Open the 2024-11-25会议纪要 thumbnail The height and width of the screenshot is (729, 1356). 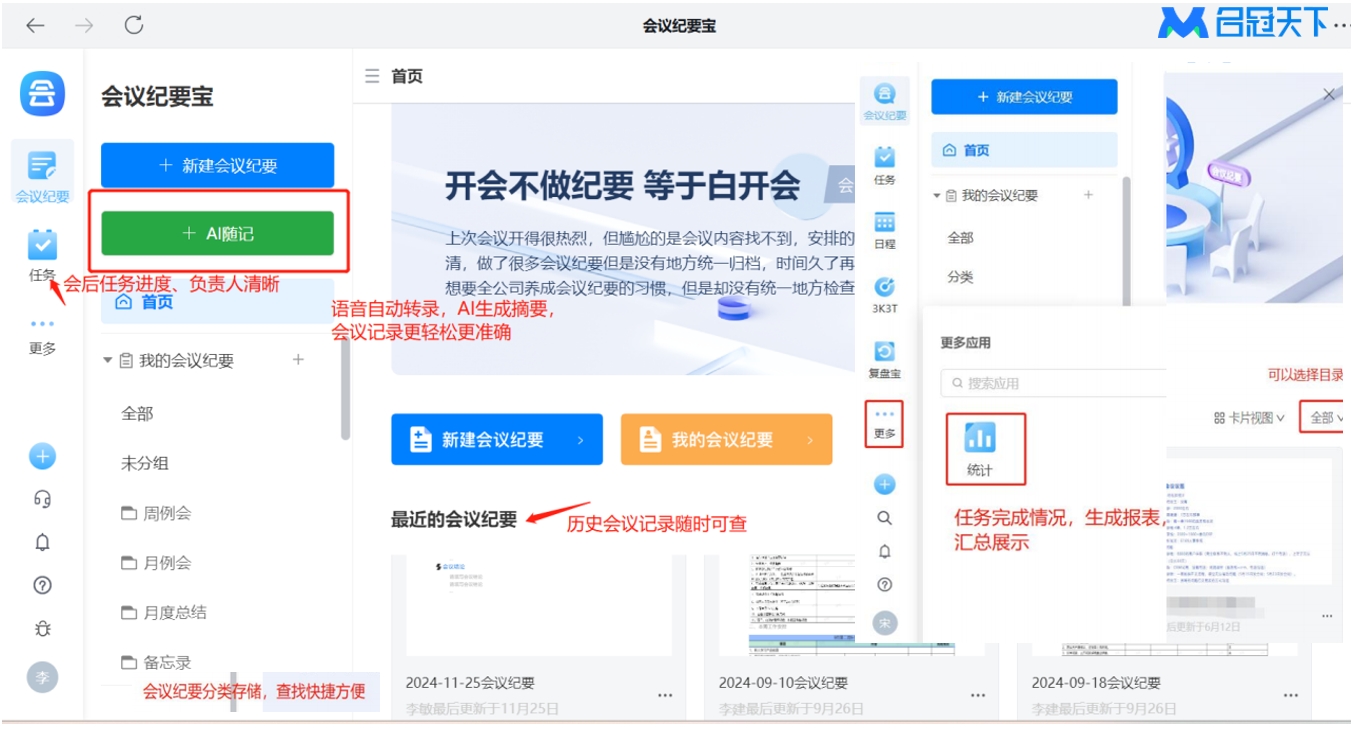pyautogui.click(x=539, y=606)
